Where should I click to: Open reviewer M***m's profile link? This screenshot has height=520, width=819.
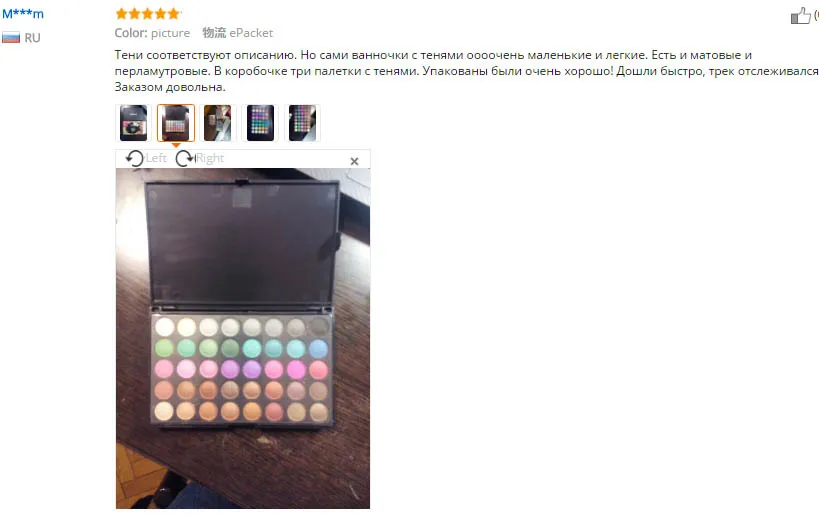pyautogui.click(x=23, y=14)
